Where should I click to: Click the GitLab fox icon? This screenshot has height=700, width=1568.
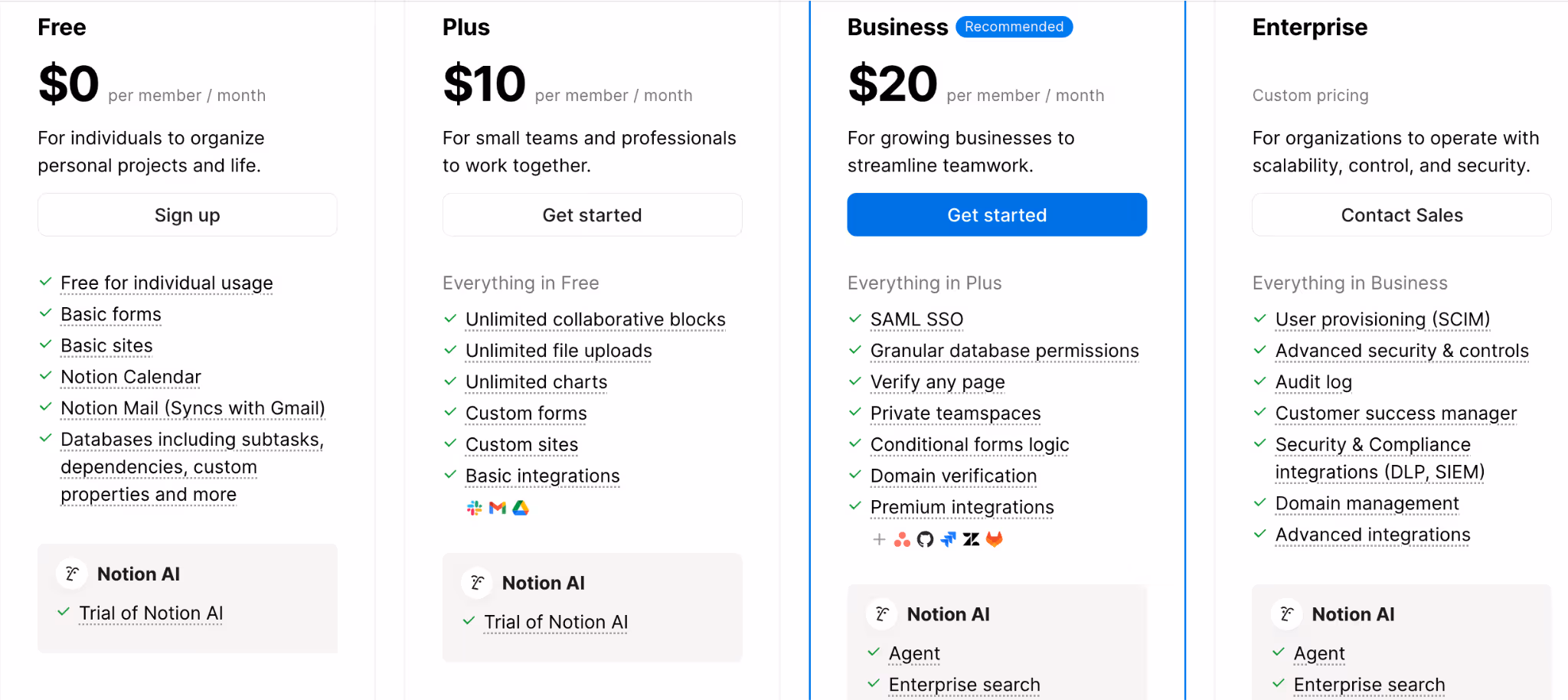click(995, 539)
